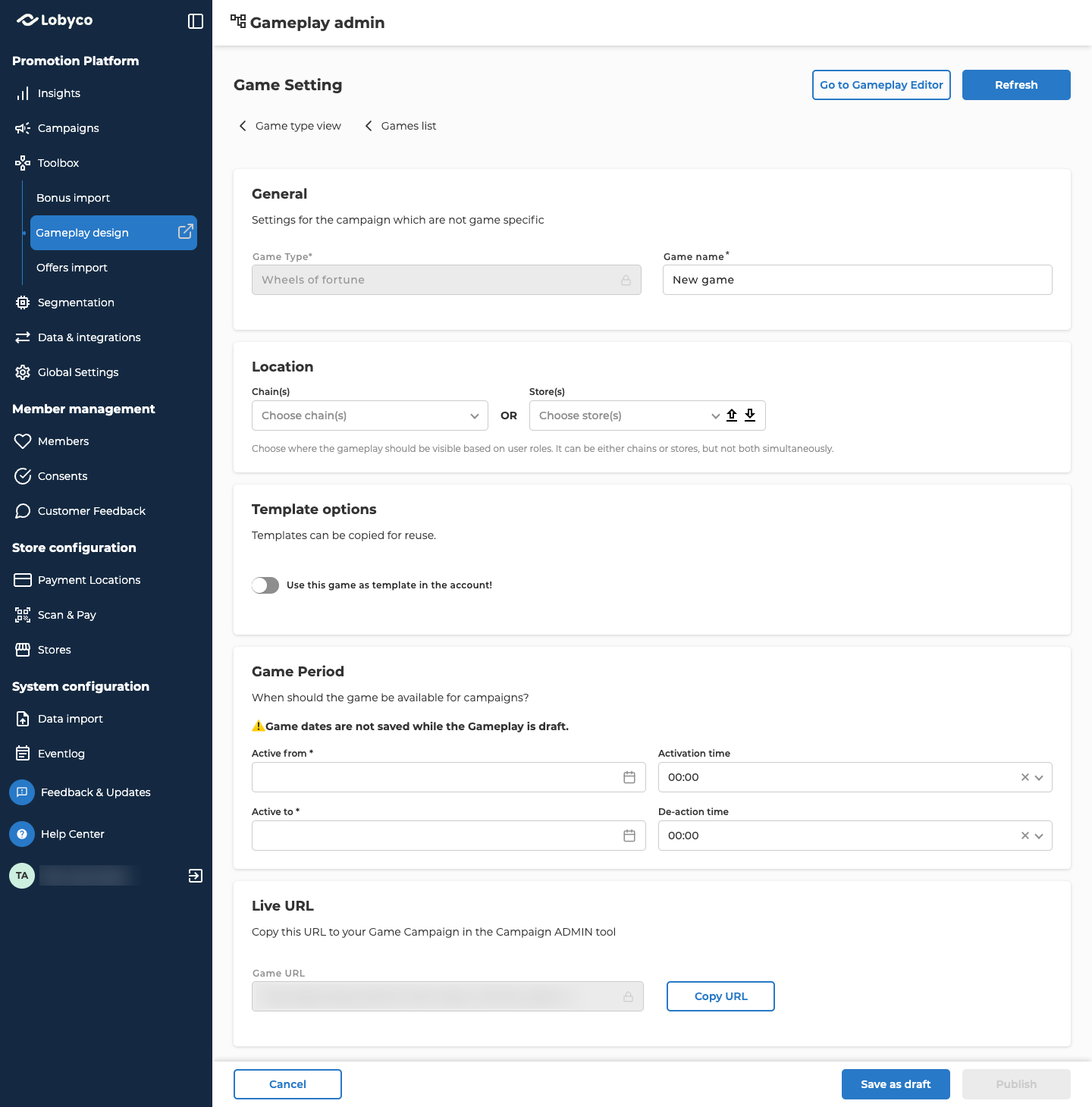Clear the De-action time value

(1025, 836)
